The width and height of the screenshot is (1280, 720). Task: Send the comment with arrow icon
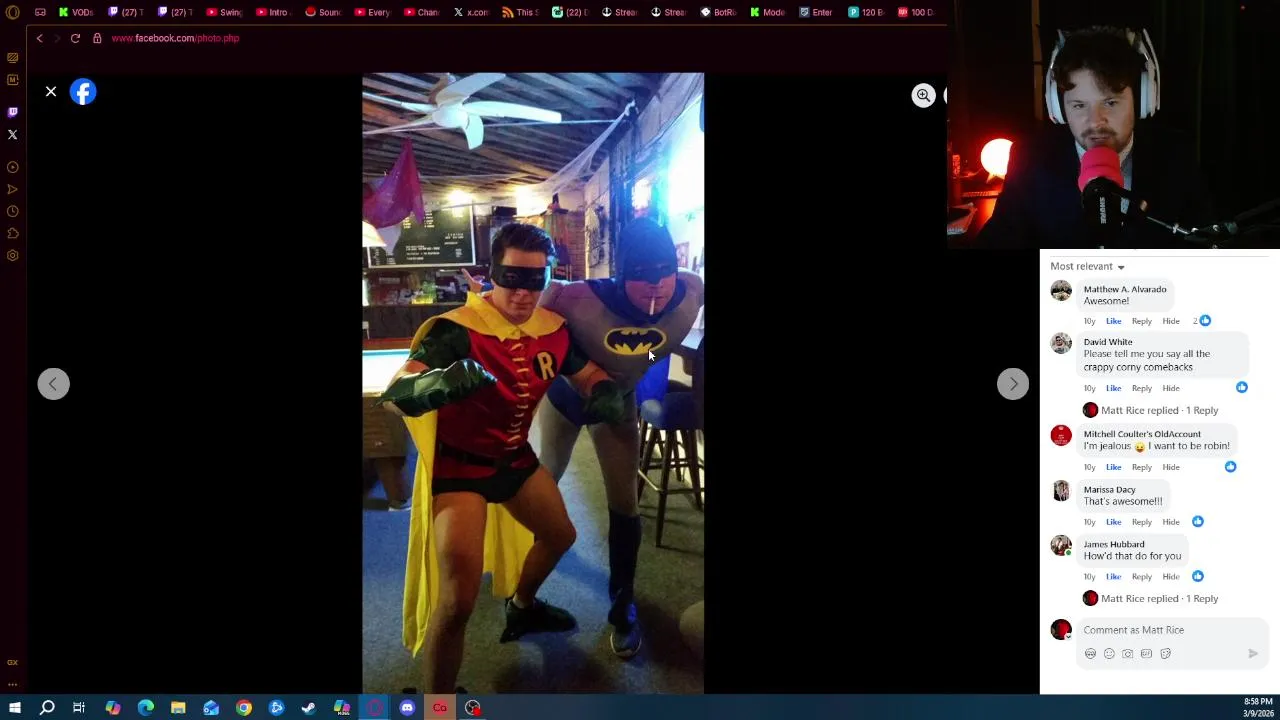pyautogui.click(x=1253, y=654)
